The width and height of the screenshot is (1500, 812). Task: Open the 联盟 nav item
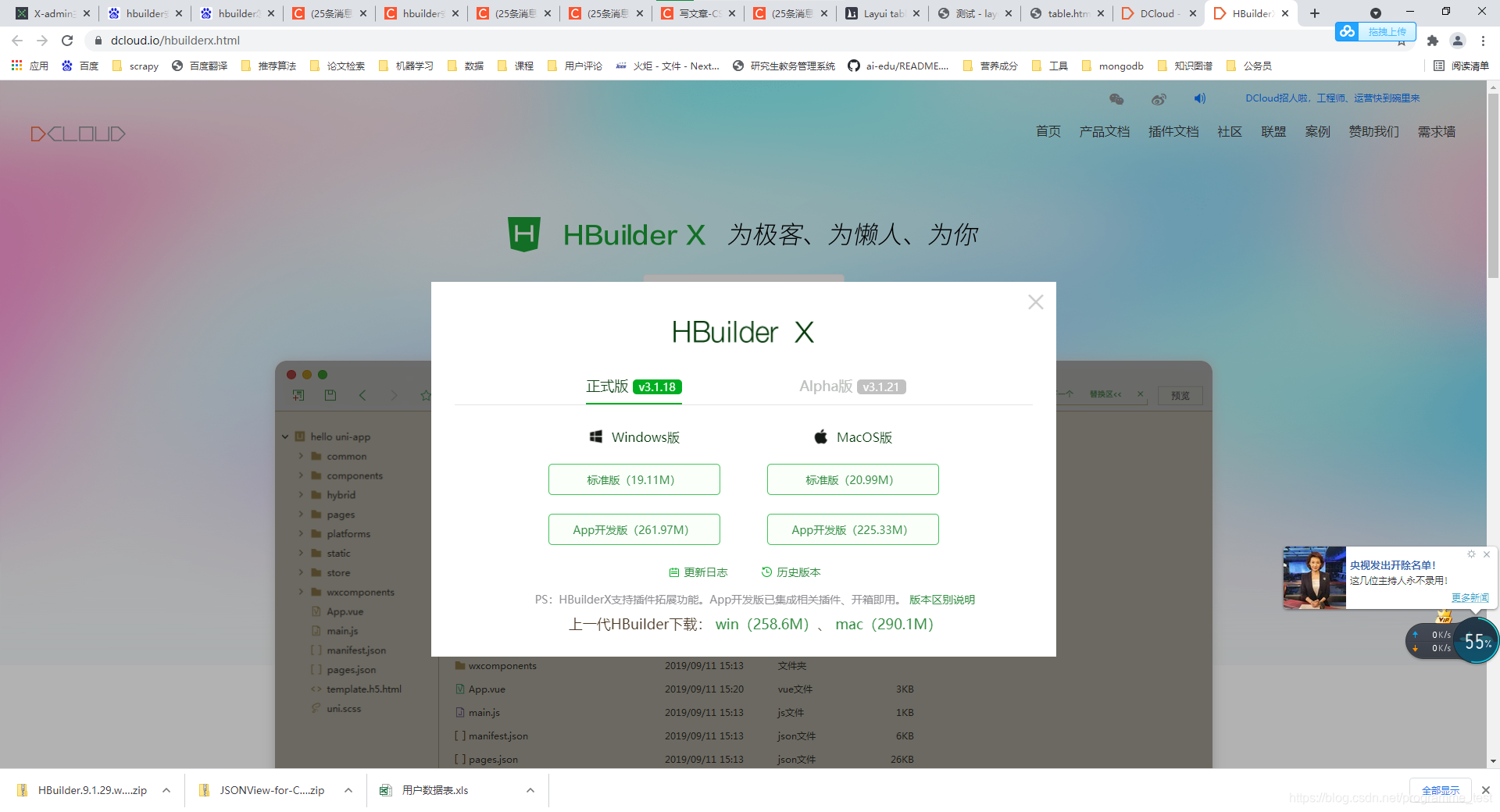pyautogui.click(x=1273, y=131)
